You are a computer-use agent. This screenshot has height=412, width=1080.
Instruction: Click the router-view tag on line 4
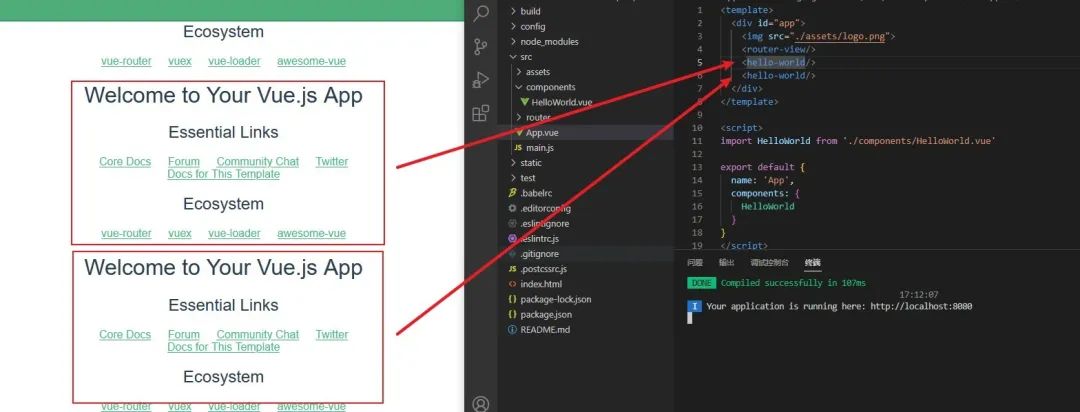pyautogui.click(x=779, y=49)
